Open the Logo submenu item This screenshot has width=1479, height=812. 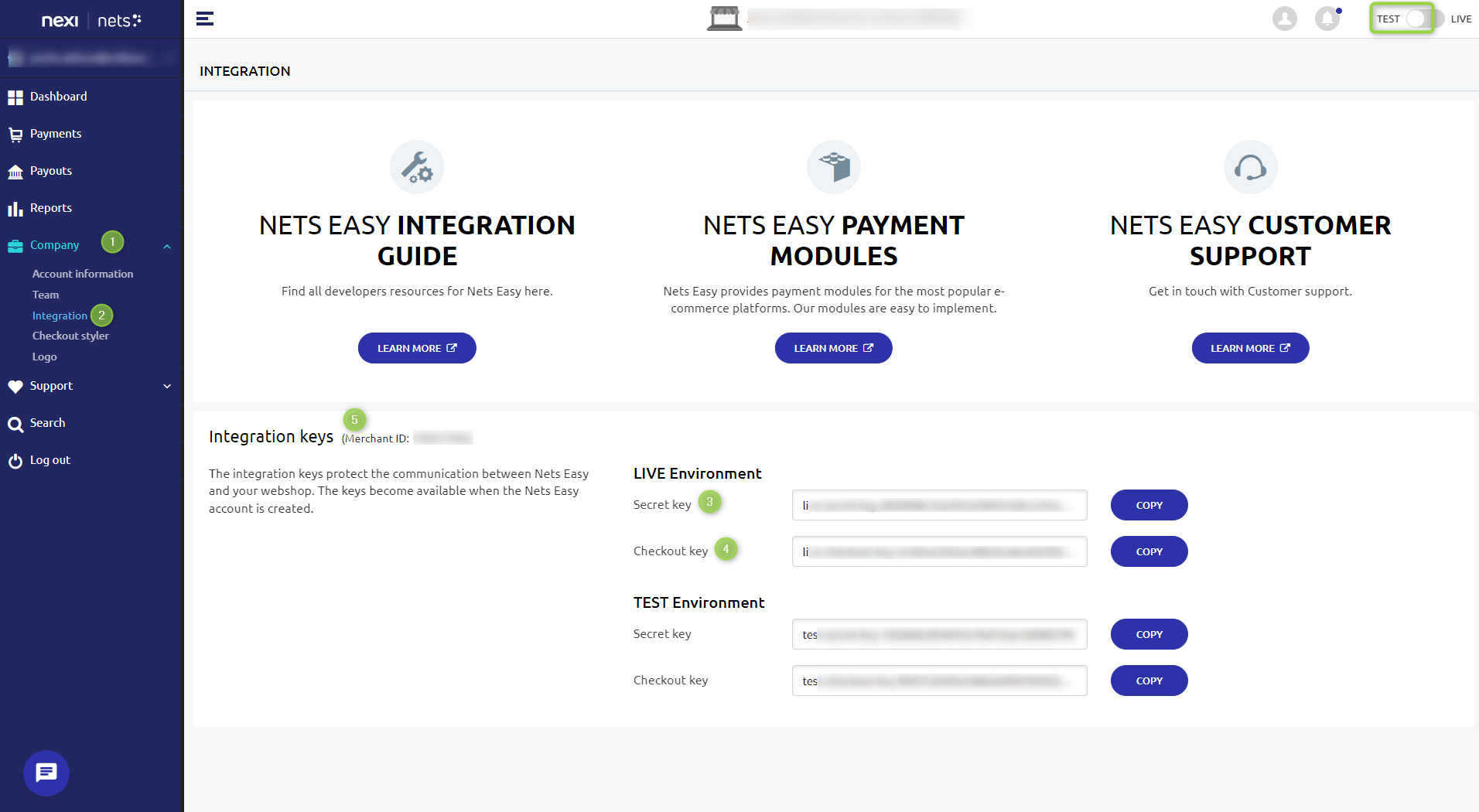point(44,357)
